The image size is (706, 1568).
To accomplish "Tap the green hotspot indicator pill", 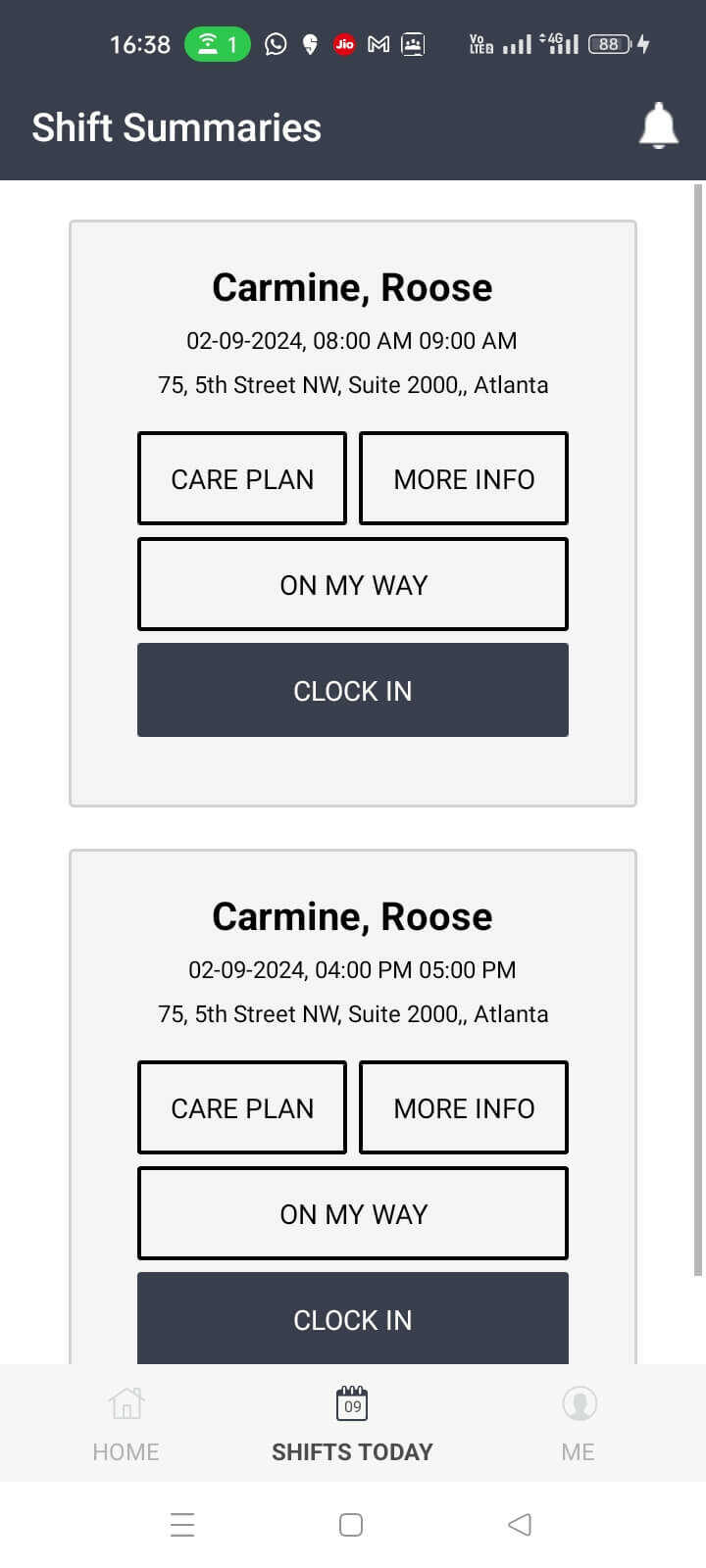I will [218, 44].
